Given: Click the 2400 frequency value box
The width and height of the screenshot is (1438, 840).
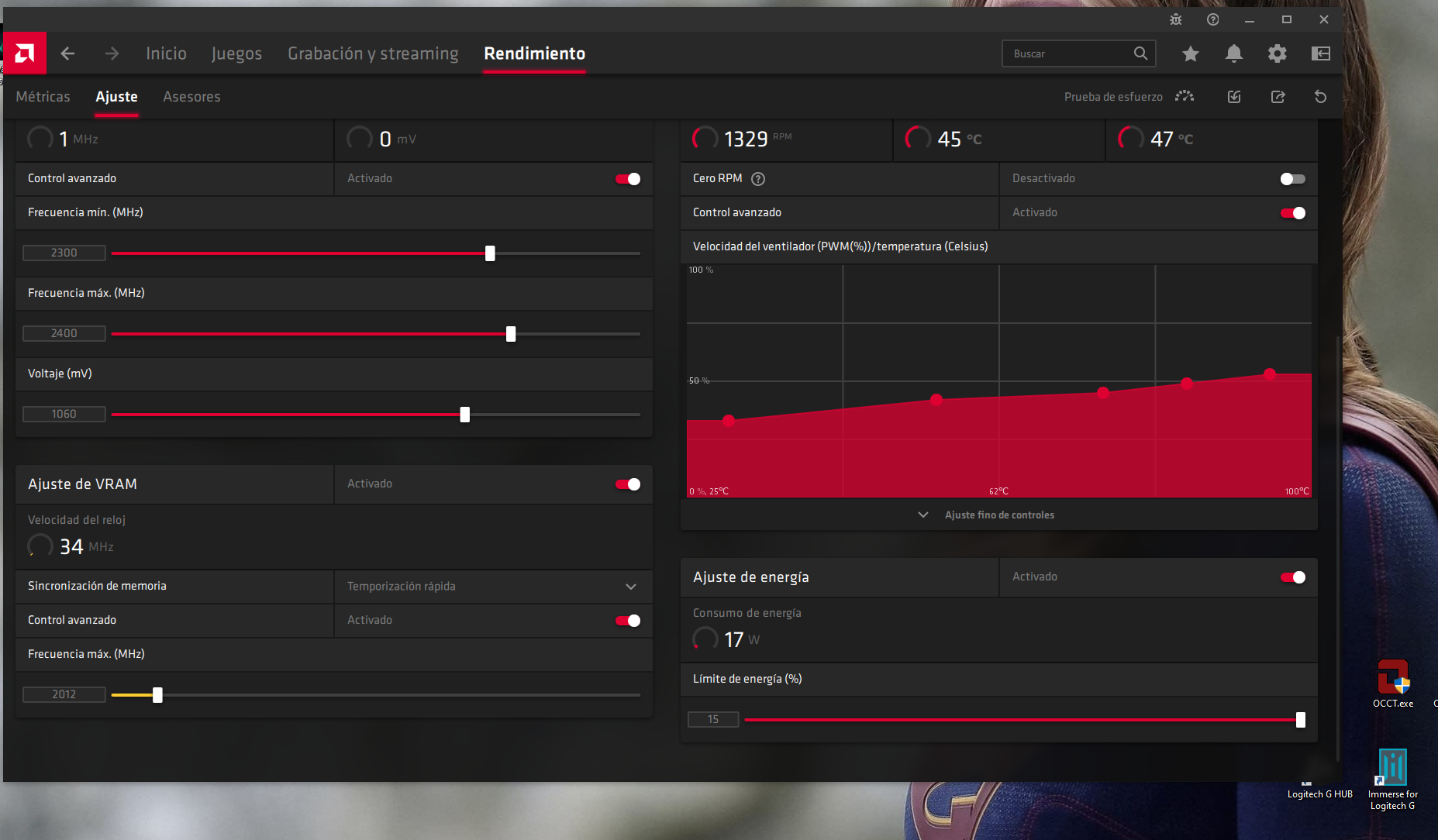Looking at the screenshot, I should click(64, 333).
